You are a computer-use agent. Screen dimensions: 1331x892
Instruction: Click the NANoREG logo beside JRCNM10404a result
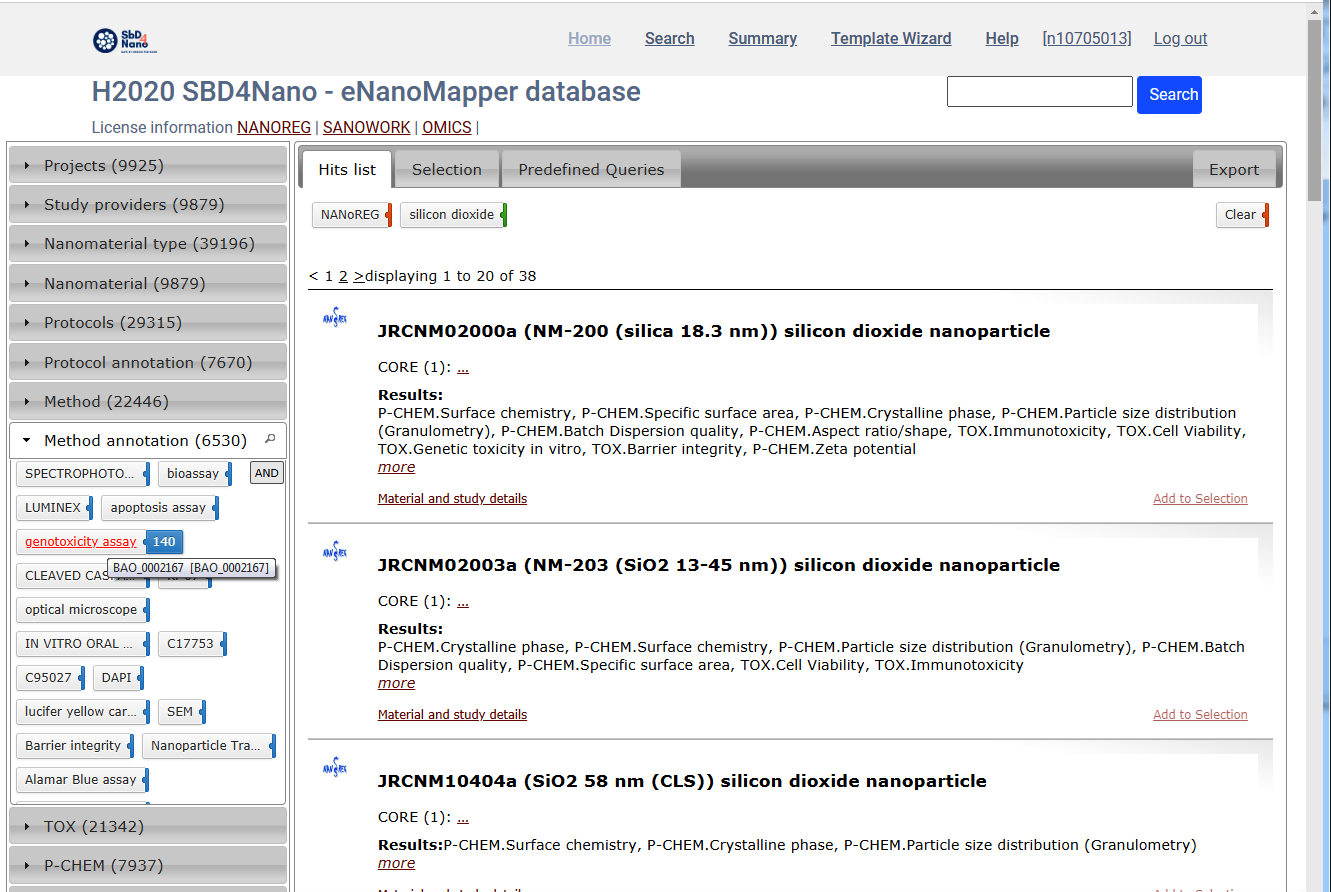[x=334, y=768]
